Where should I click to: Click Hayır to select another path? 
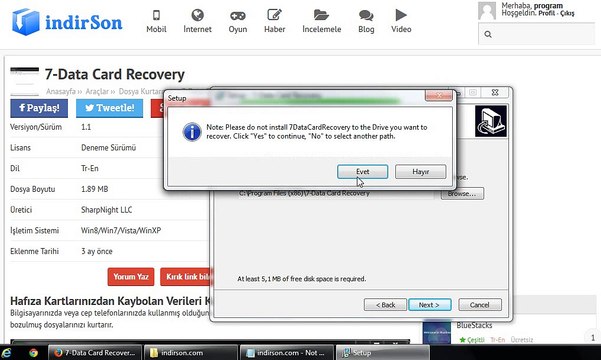[x=420, y=172]
